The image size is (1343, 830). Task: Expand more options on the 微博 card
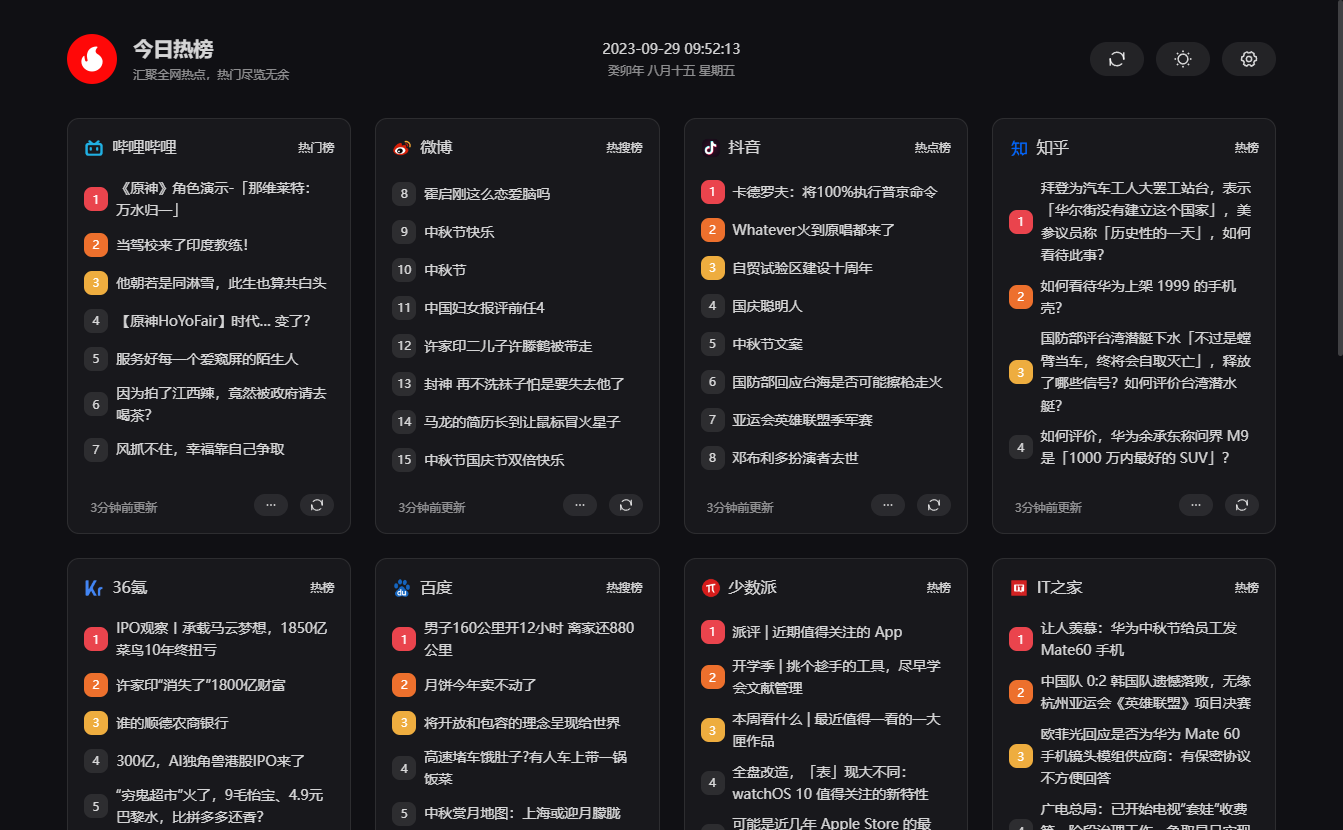coord(580,505)
